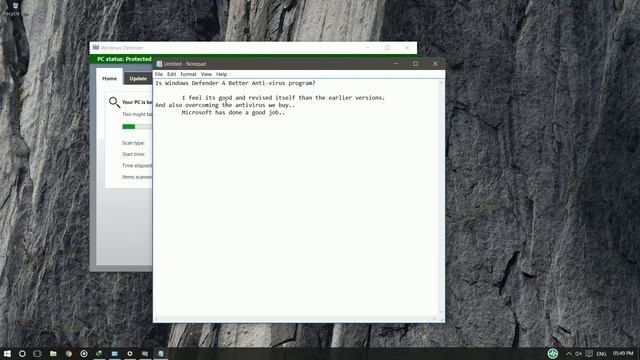This screenshot has width=640, height=360.
Task: Click the Notepad vertical scrollbar
Action: pyautogui.click(x=441, y=198)
